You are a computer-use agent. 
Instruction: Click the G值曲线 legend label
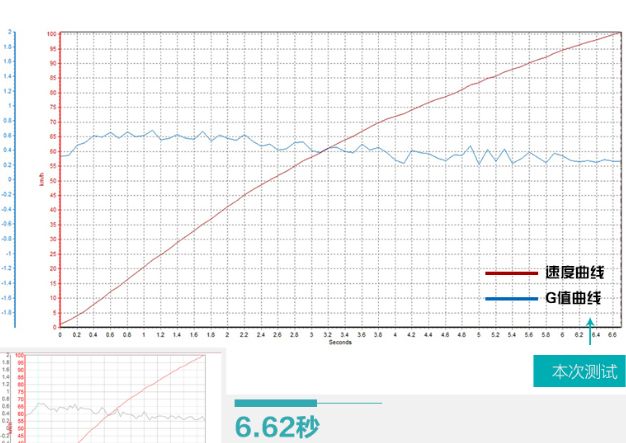[573, 298]
